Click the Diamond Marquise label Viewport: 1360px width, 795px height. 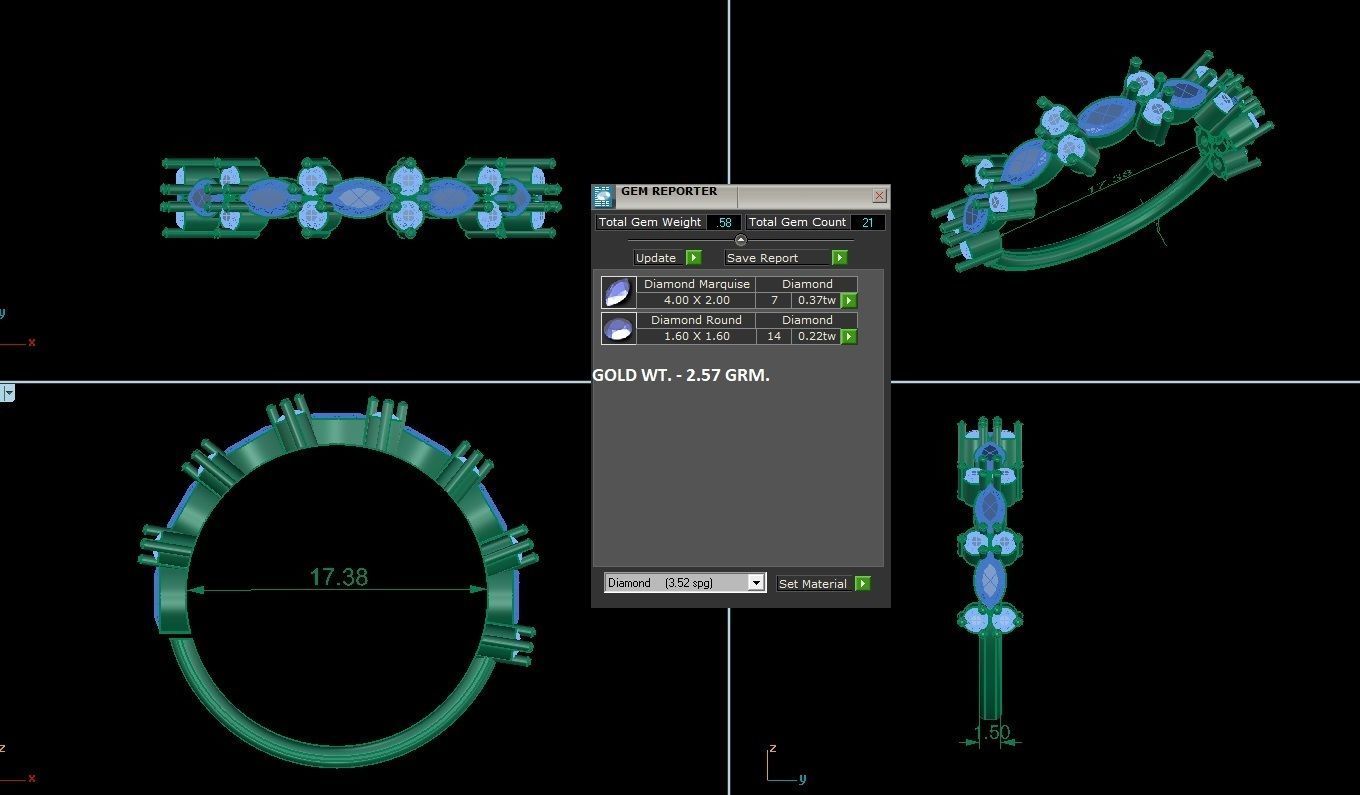697,284
